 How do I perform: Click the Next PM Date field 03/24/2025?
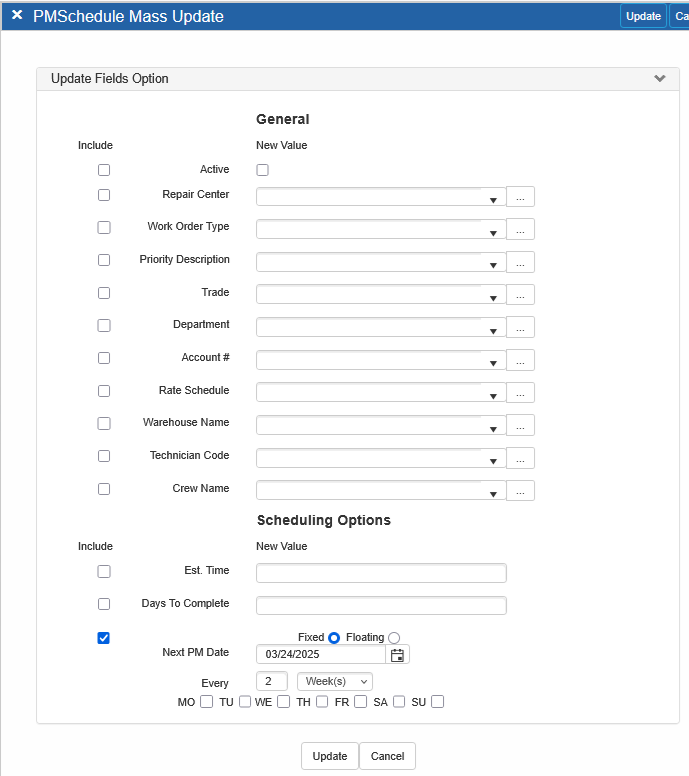[321, 654]
